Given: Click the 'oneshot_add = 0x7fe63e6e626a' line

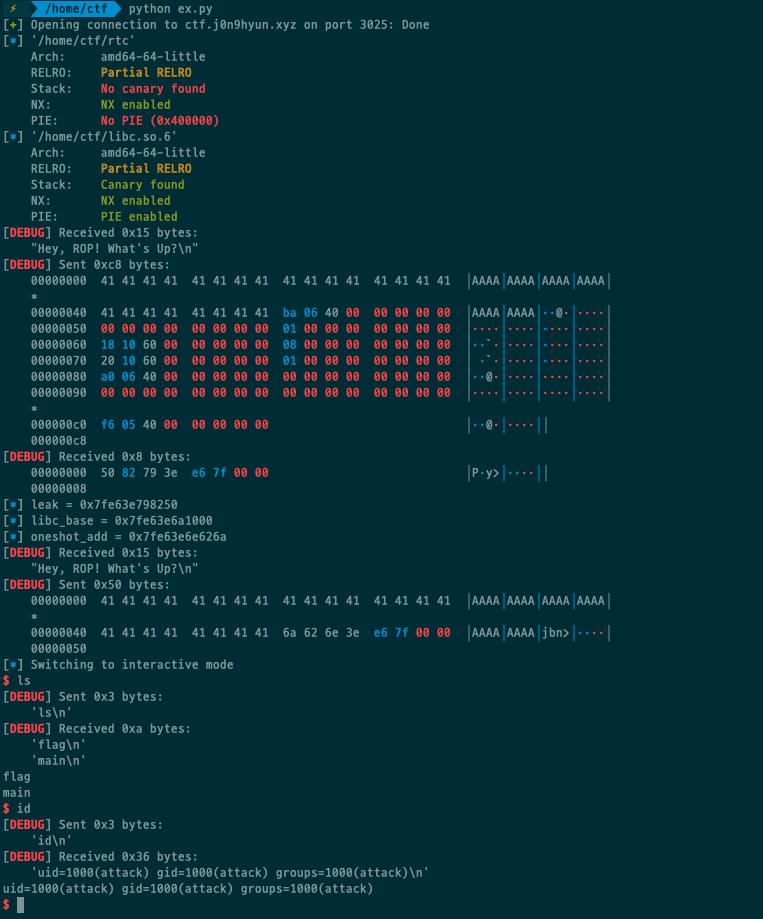Looking at the screenshot, I should click(115, 537).
